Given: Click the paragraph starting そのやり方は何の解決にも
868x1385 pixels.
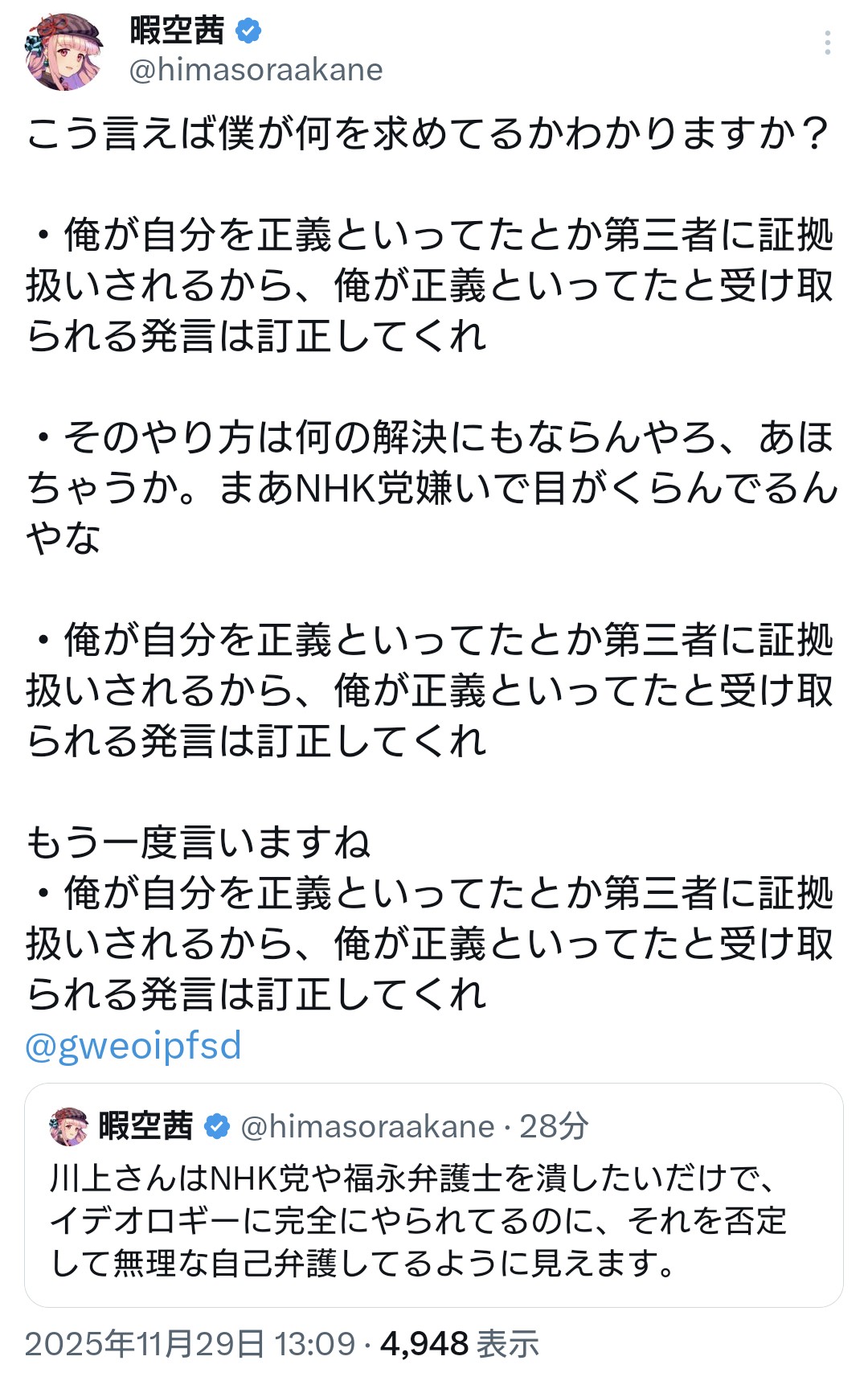Looking at the screenshot, I should point(432,438).
